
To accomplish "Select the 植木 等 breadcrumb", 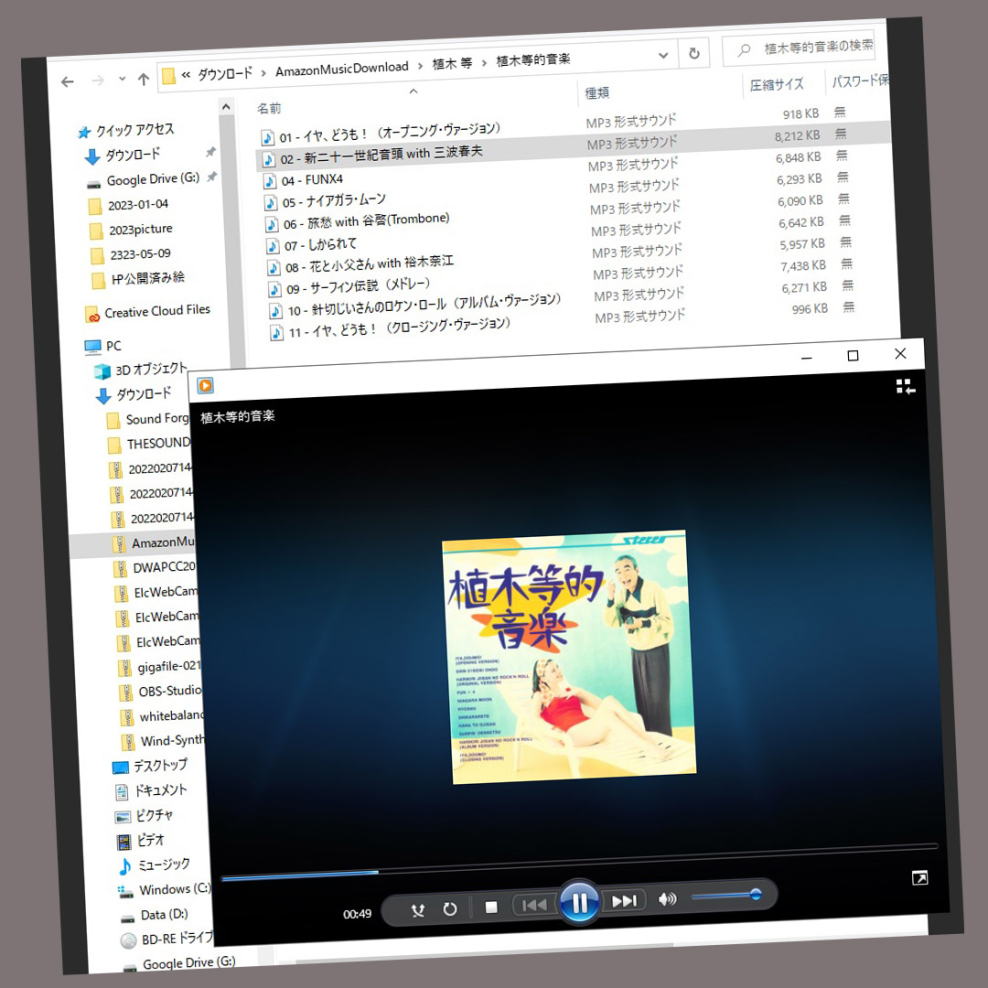I will coord(452,63).
